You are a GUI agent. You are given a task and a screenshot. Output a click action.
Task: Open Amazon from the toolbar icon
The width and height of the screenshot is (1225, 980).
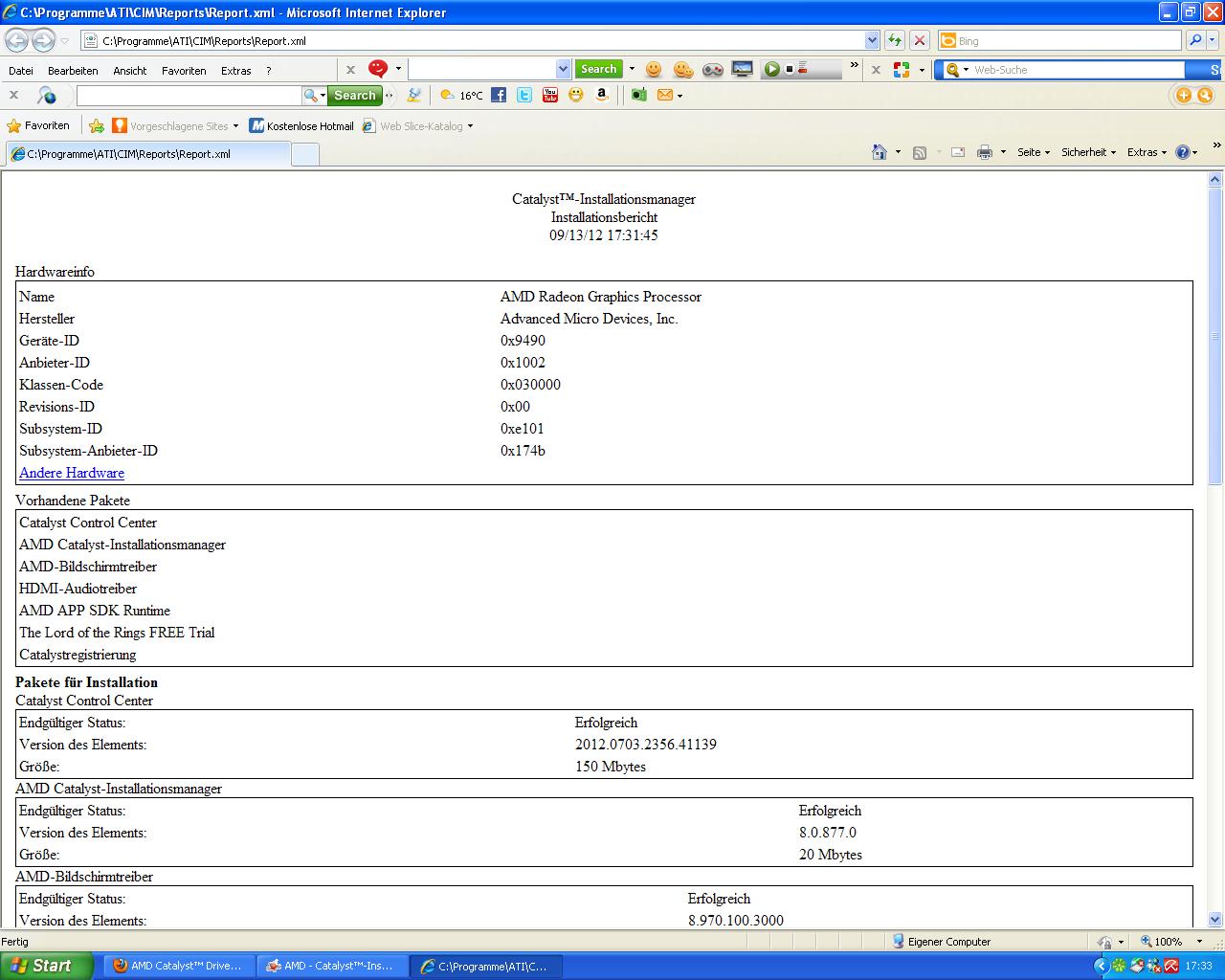602,95
